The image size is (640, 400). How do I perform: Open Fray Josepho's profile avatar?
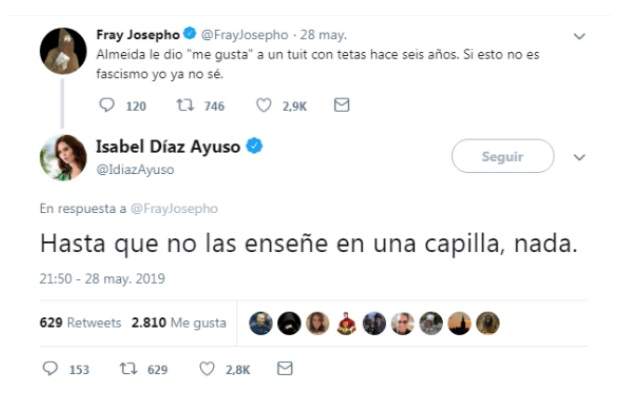point(63,51)
